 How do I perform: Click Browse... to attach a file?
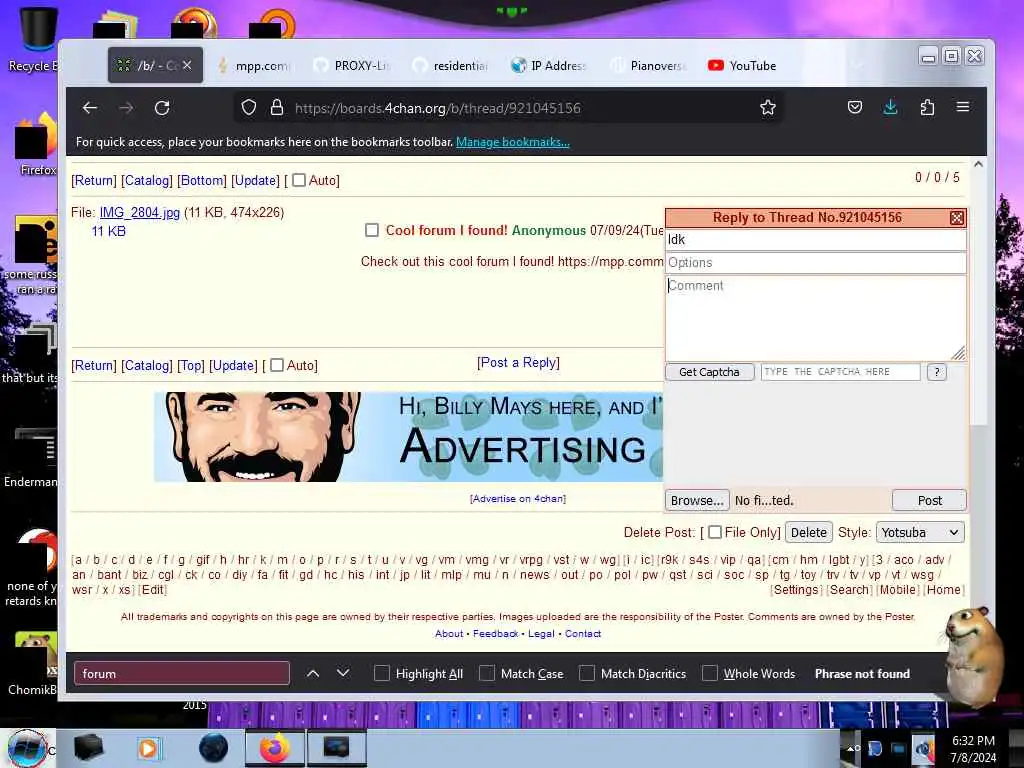697,500
